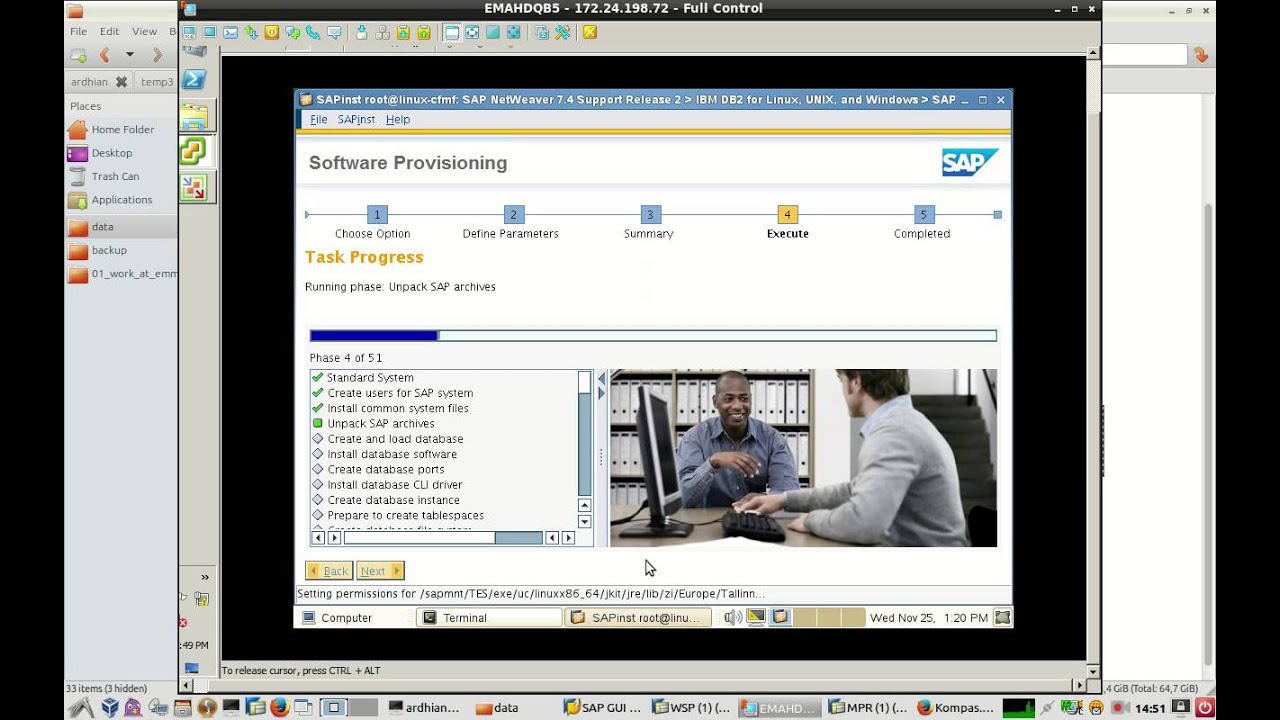Click the installation progress bar
The image size is (1280, 720).
(x=653, y=336)
